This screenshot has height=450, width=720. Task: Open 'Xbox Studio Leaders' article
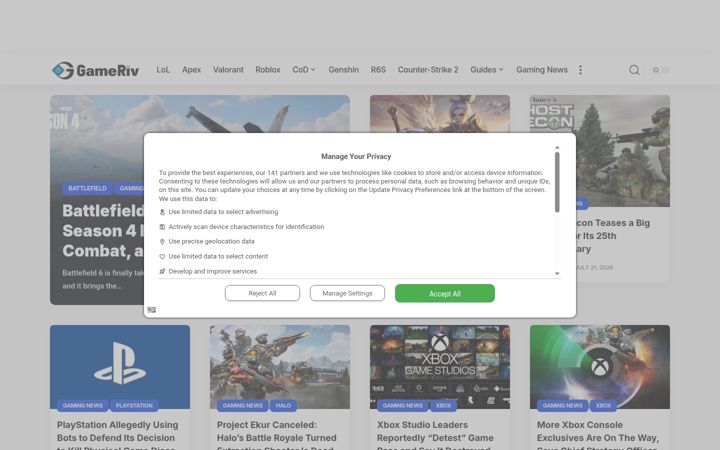pyautogui.click(x=435, y=435)
